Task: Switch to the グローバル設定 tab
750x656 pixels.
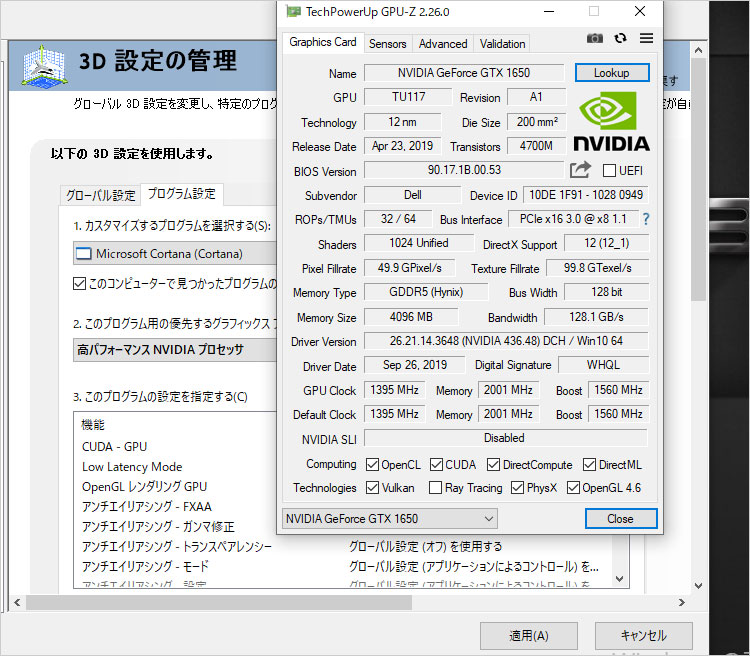Action: [100, 196]
